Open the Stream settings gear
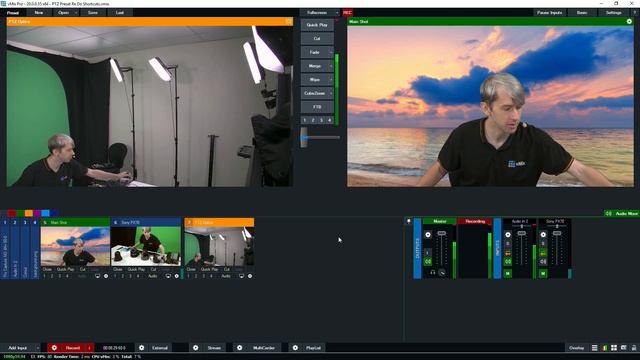640x360 pixels. coord(196,348)
